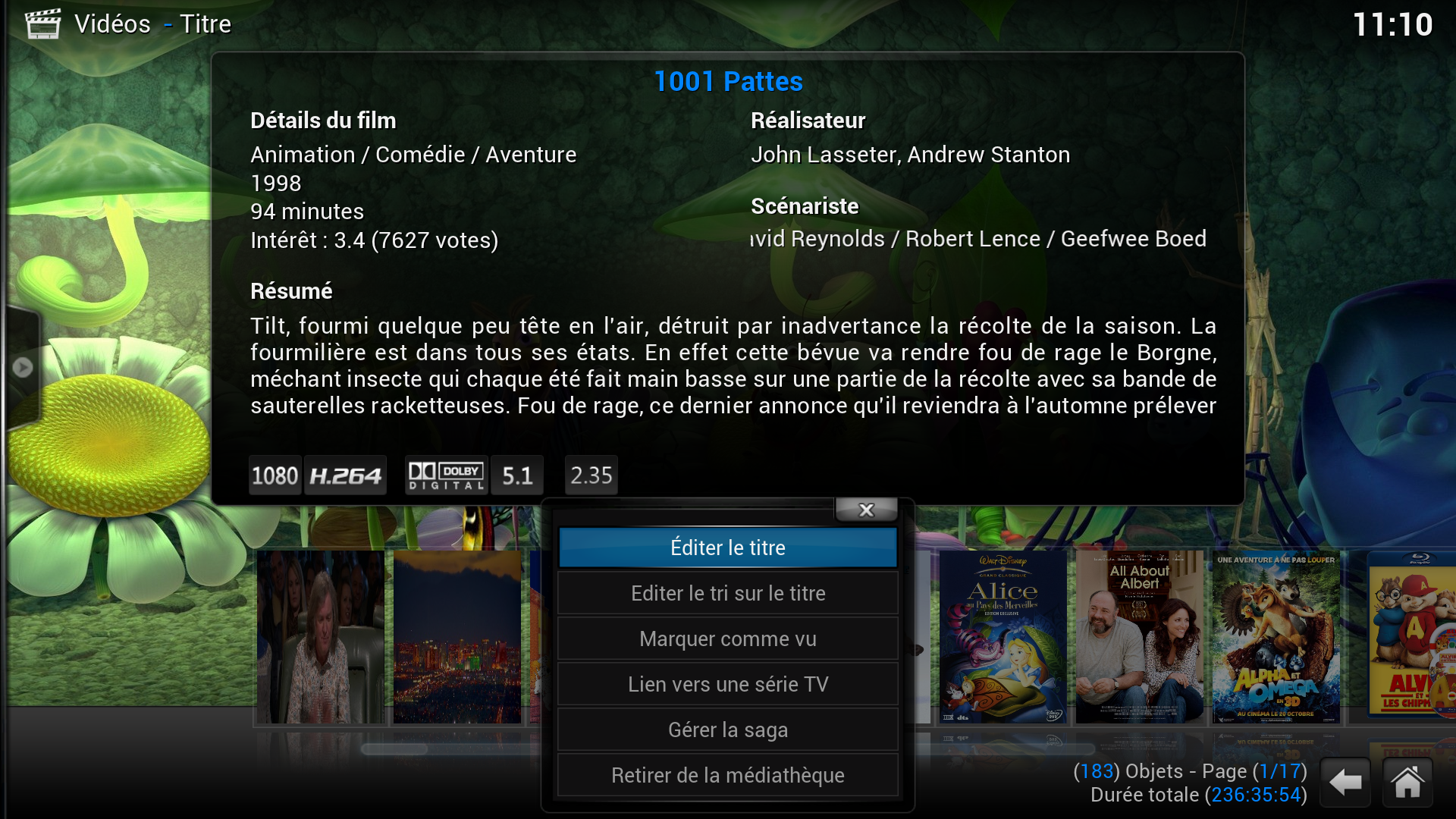Click the 5.1 channels badge
Image resolution: width=1456 pixels, height=819 pixels.
pos(517,475)
